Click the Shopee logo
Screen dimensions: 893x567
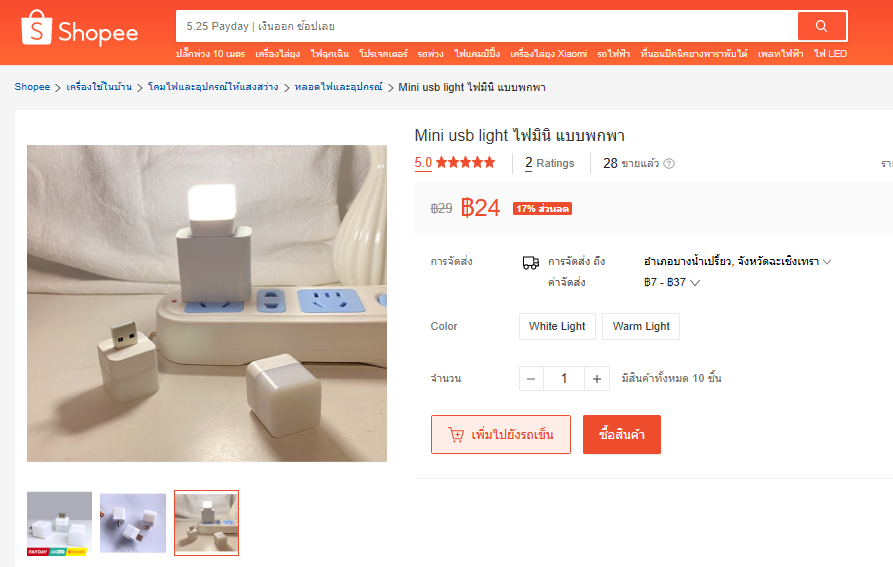79,28
